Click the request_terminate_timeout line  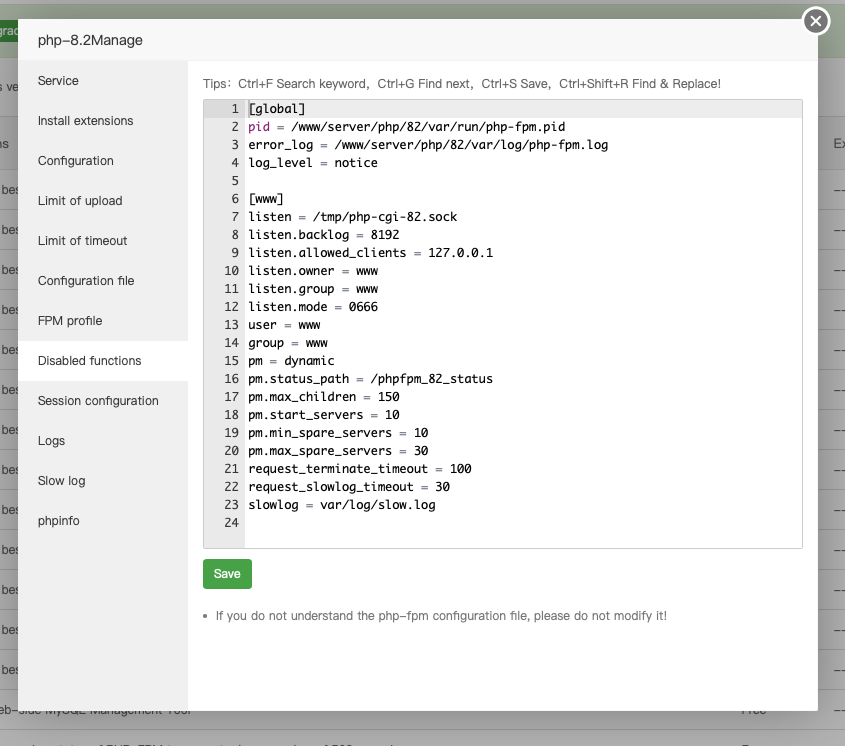[x=360, y=469]
